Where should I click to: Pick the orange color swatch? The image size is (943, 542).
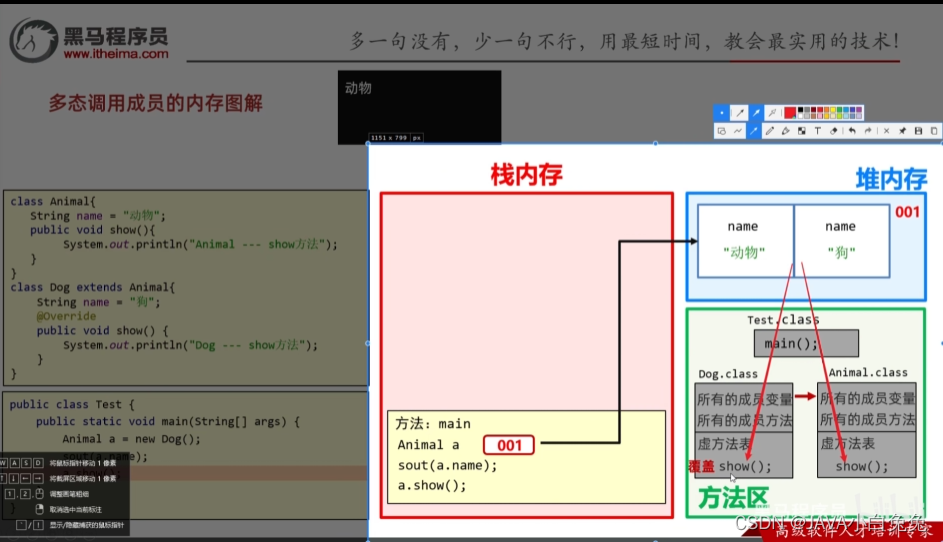coord(826,109)
